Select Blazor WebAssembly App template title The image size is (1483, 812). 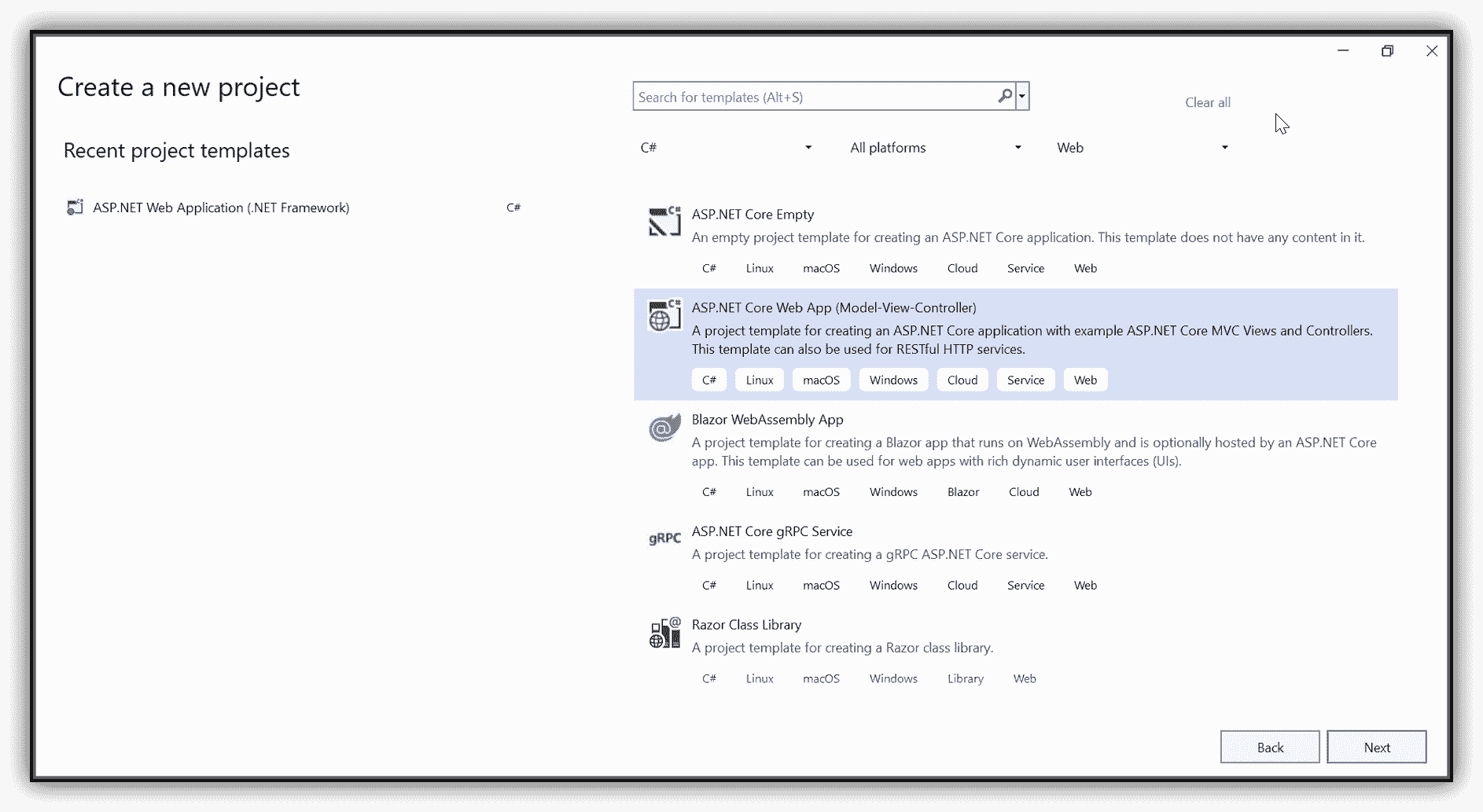[x=767, y=420]
